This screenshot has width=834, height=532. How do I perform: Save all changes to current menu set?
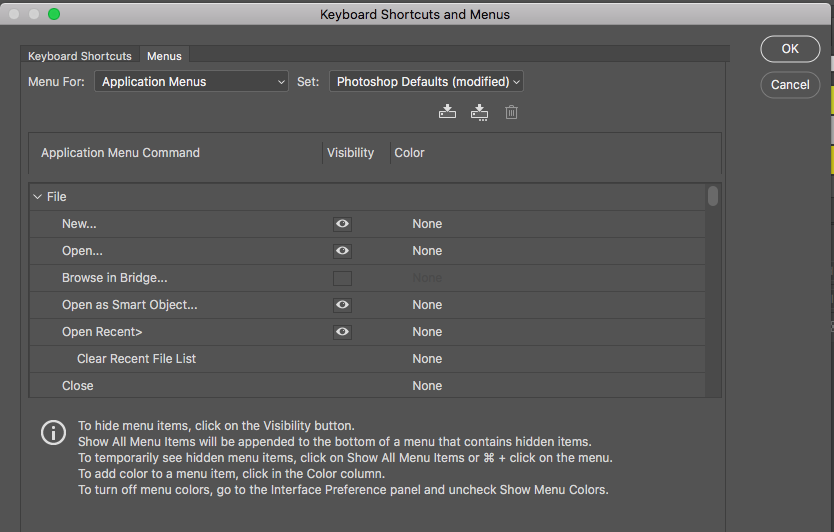(447, 112)
